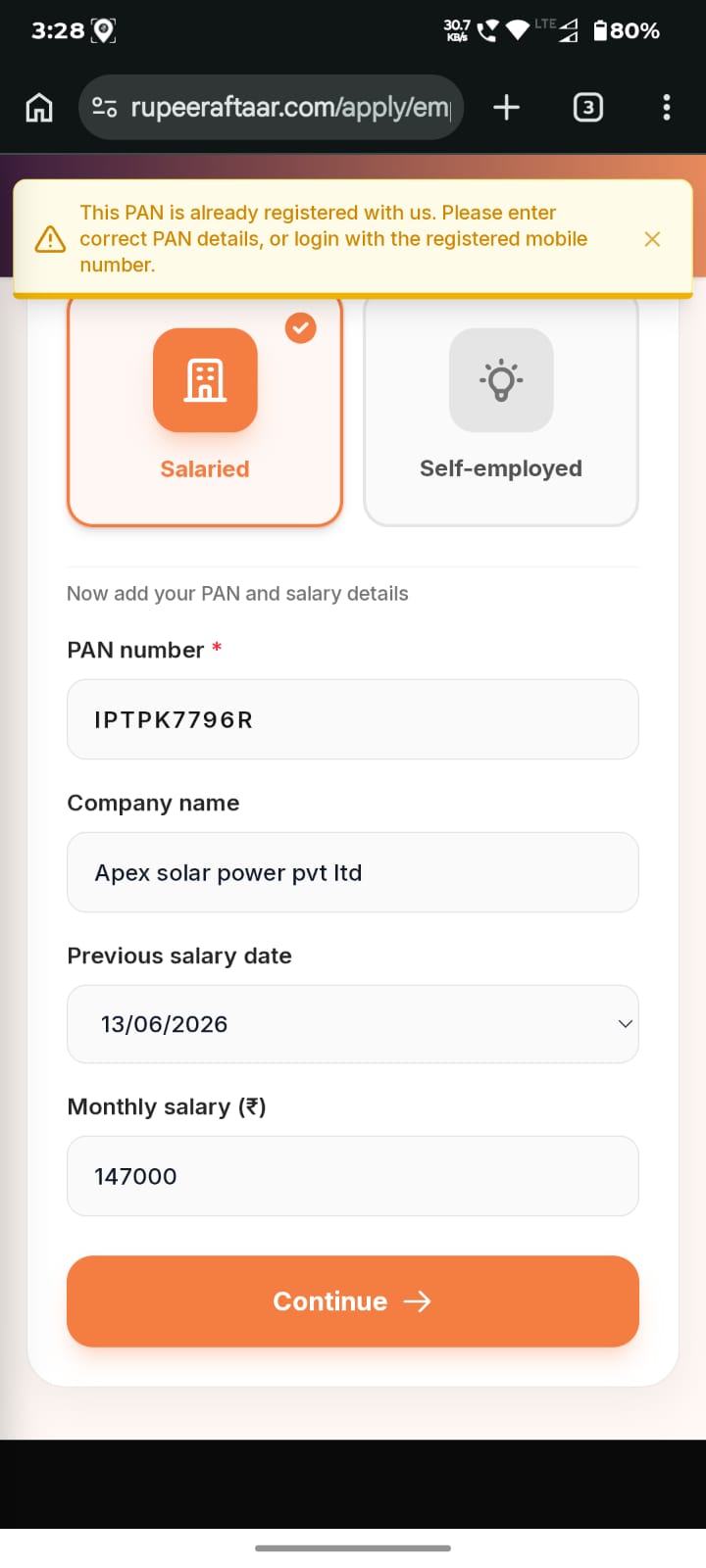Select the Self-employed option card
Image resolution: width=706 pixels, height=1568 pixels.
(x=501, y=412)
